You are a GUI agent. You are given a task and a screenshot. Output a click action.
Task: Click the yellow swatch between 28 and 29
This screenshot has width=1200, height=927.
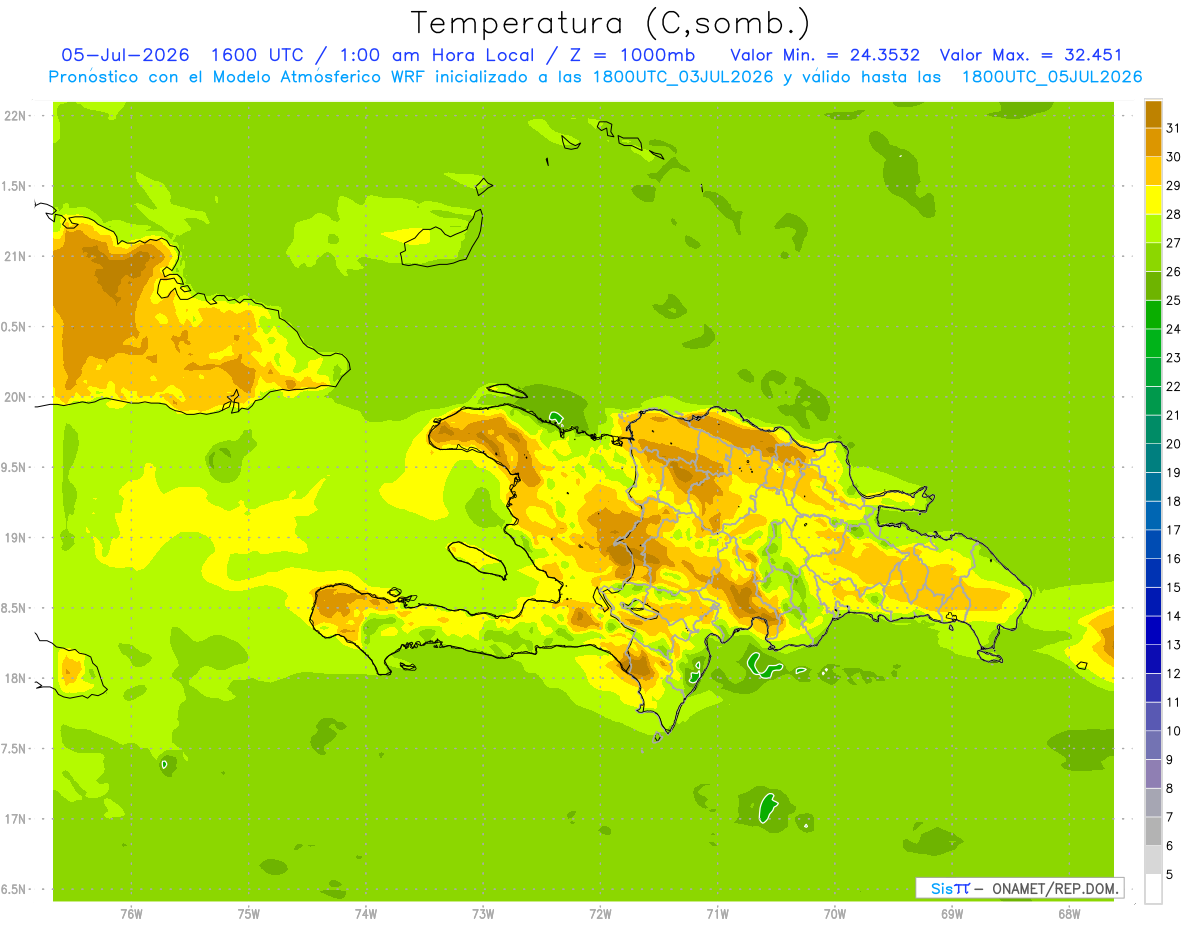1153,200
